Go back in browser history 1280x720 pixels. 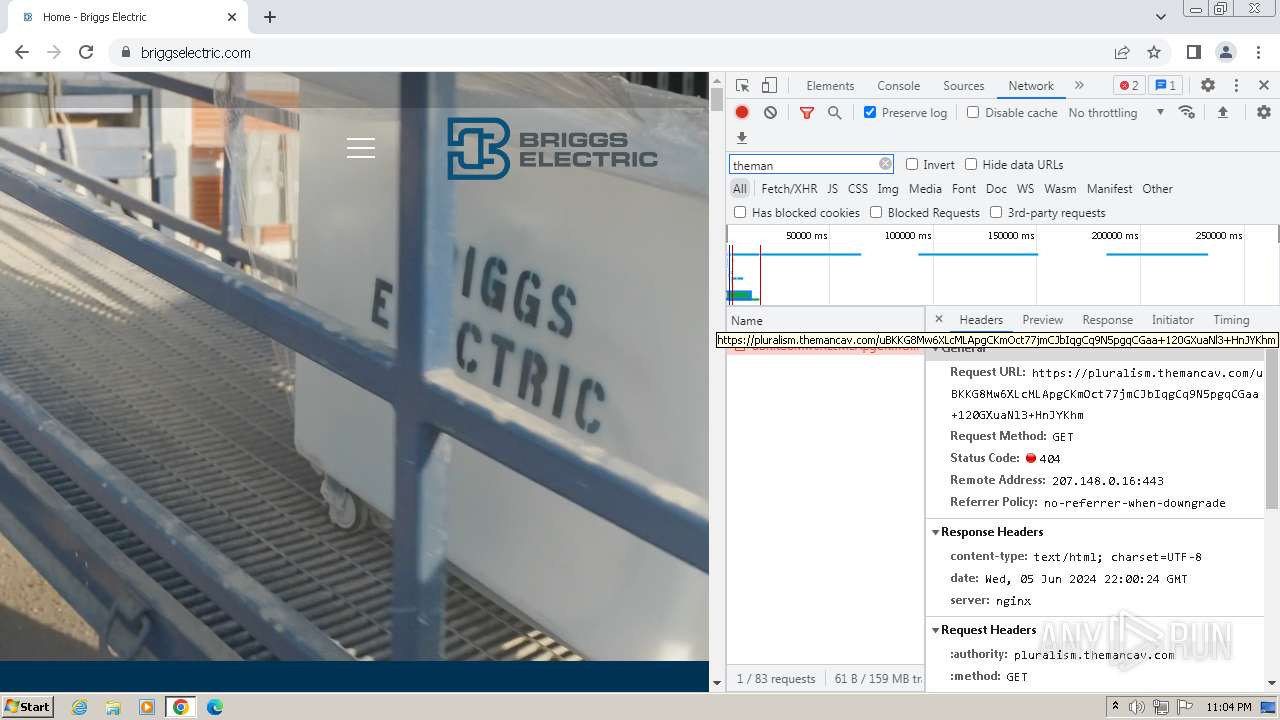(22, 52)
